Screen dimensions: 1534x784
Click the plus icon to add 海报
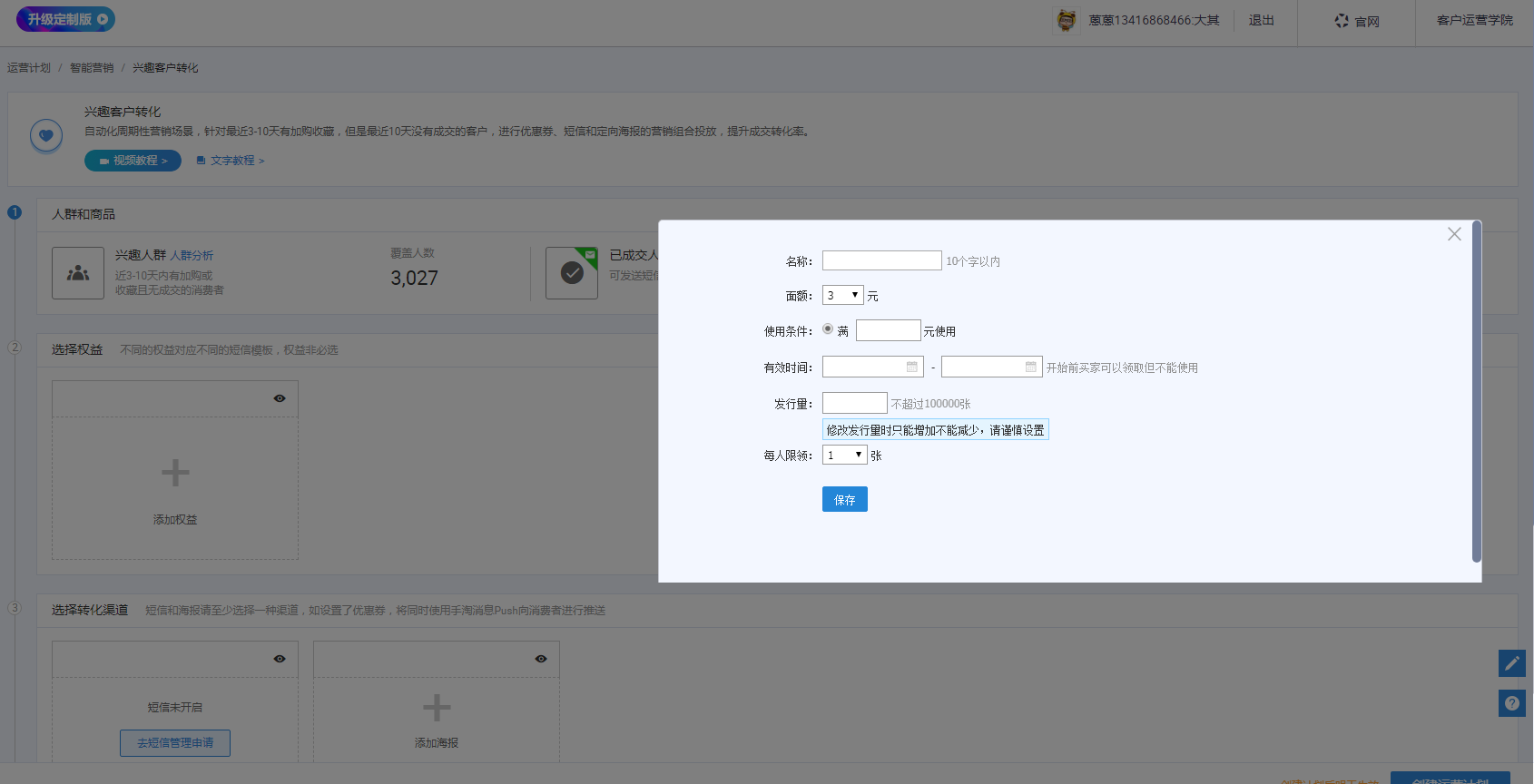tap(437, 708)
